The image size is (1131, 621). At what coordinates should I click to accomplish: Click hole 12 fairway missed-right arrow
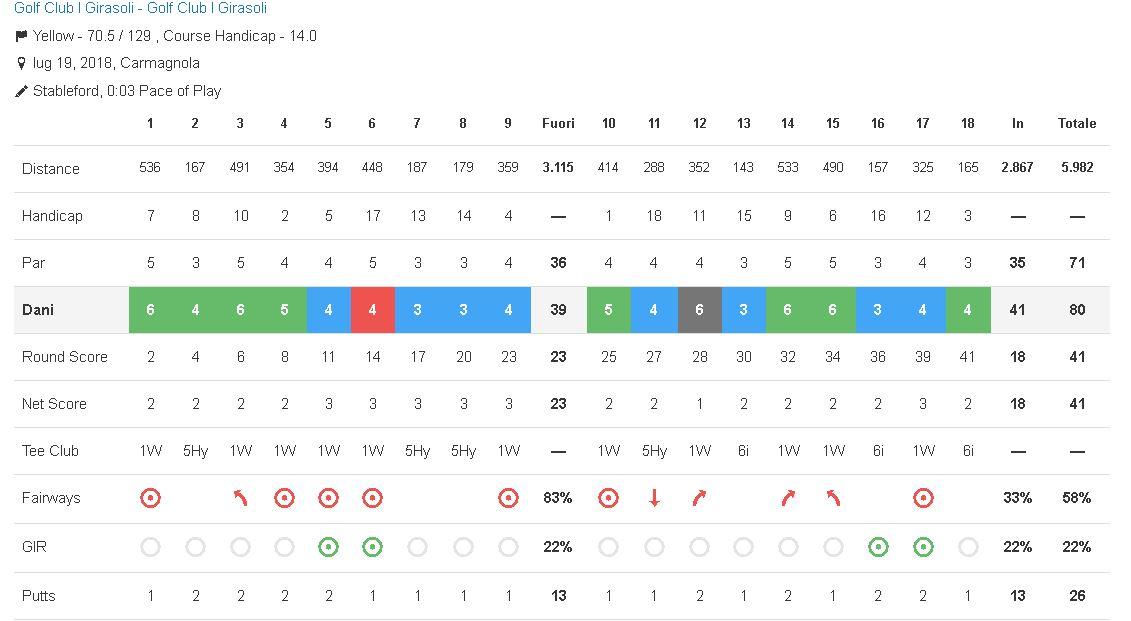pyautogui.click(x=699, y=498)
